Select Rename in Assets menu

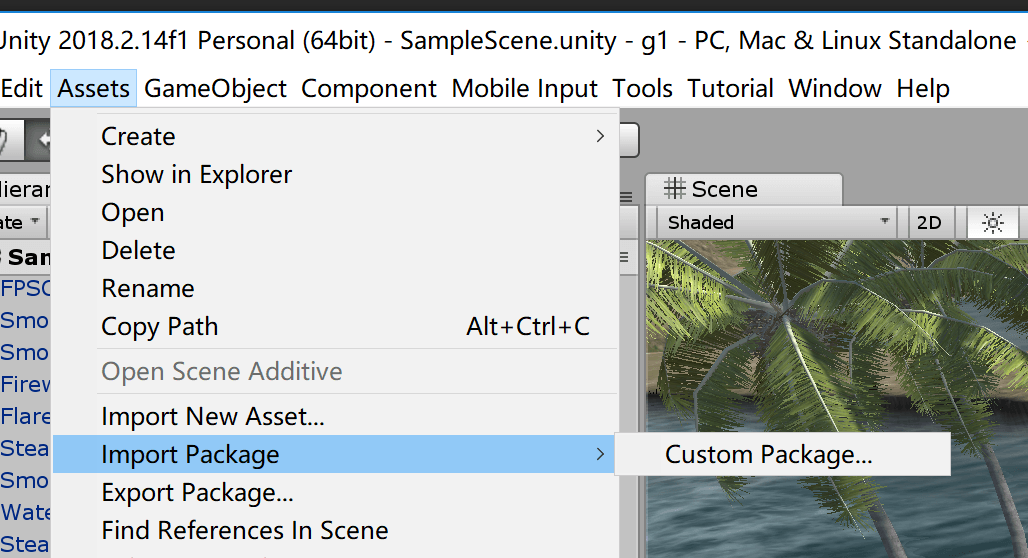[x=148, y=289]
